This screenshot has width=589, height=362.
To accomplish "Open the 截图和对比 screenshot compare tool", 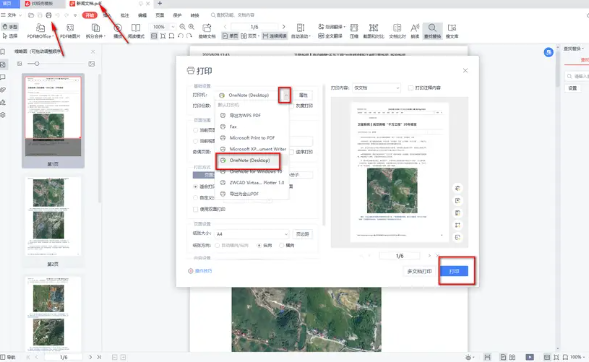I will click(373, 31).
